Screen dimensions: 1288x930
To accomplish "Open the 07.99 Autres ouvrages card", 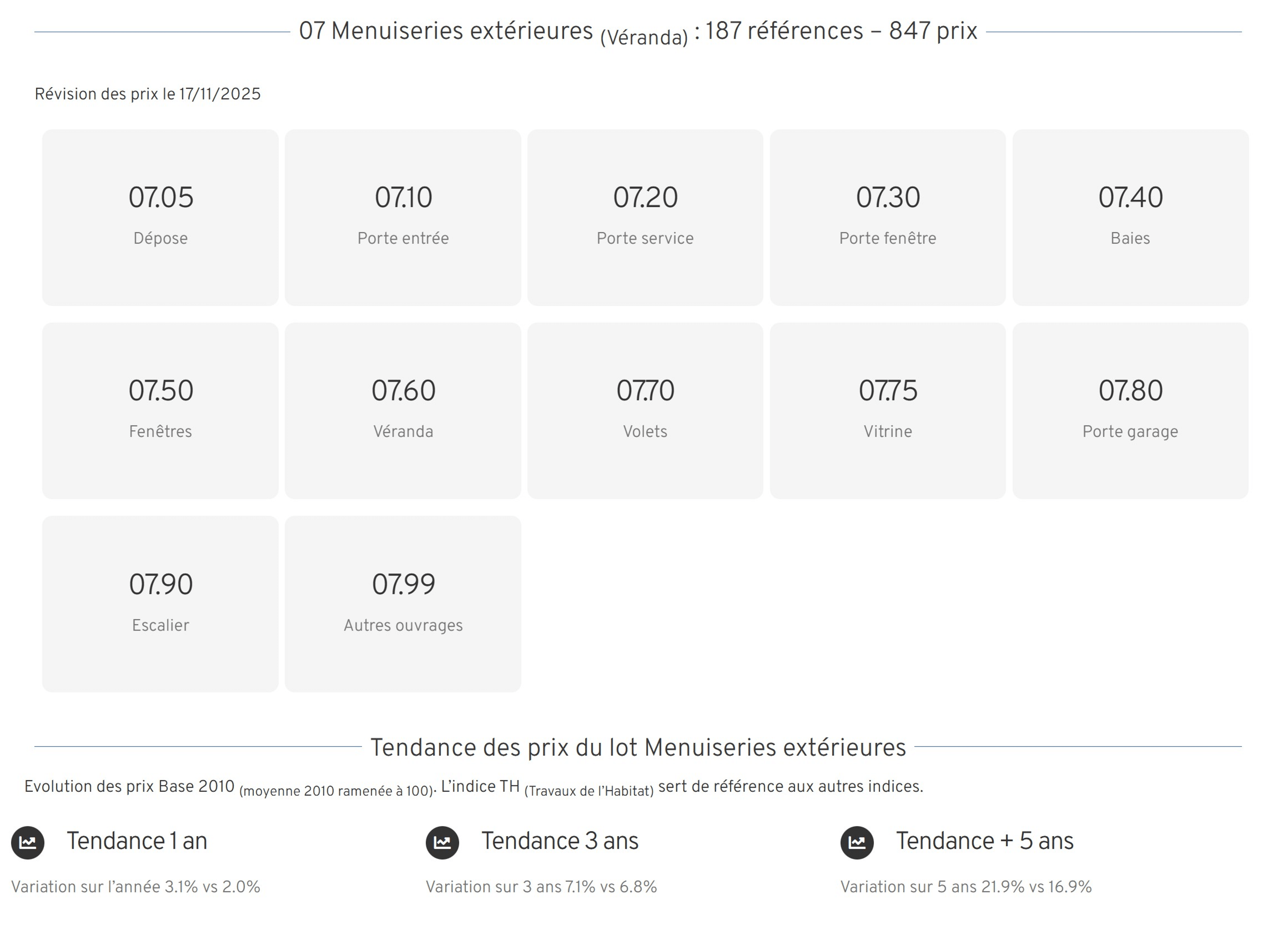I will (403, 604).
